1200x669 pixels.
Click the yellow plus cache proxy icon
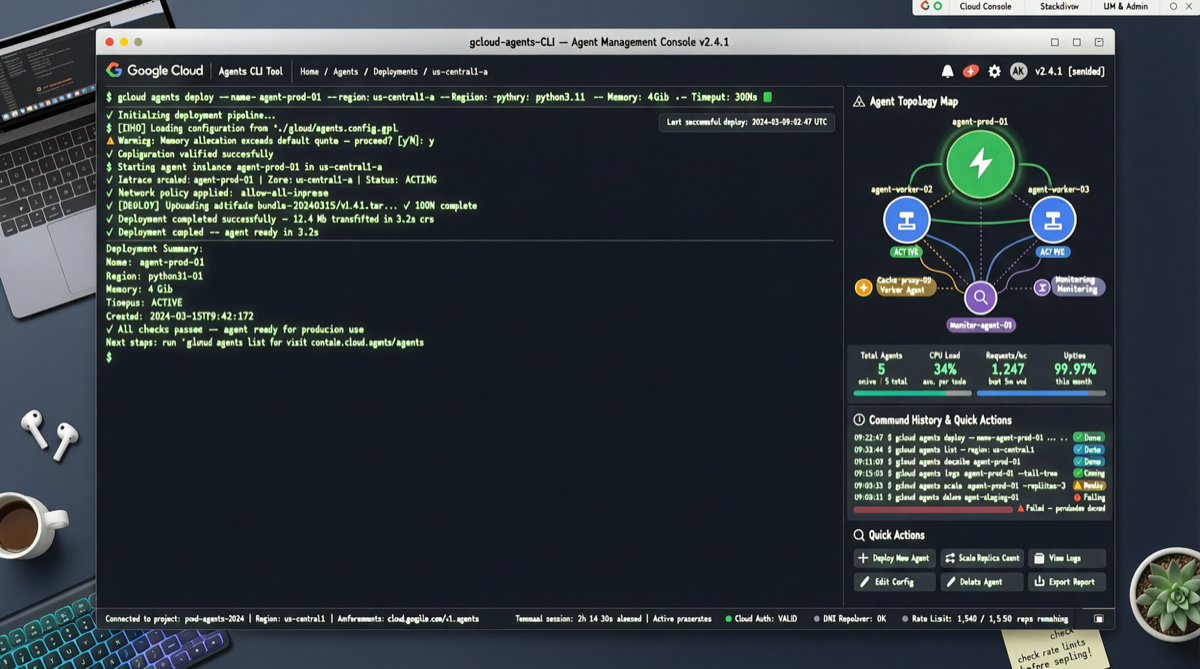[x=863, y=288]
